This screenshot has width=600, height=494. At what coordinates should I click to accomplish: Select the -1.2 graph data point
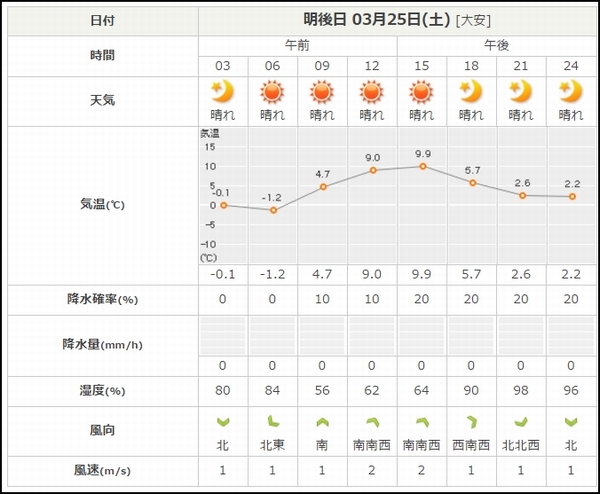(x=273, y=210)
